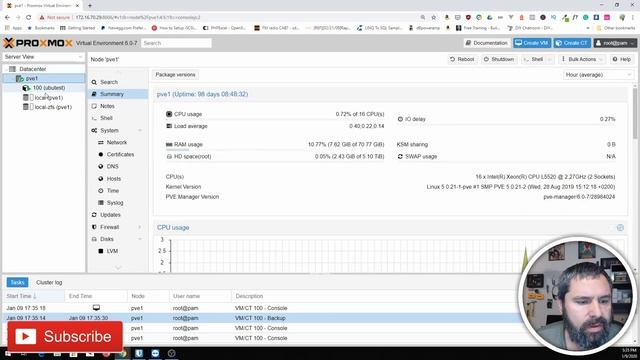Click the Proxmox logo
The image size is (640, 360).
click(x=38, y=43)
